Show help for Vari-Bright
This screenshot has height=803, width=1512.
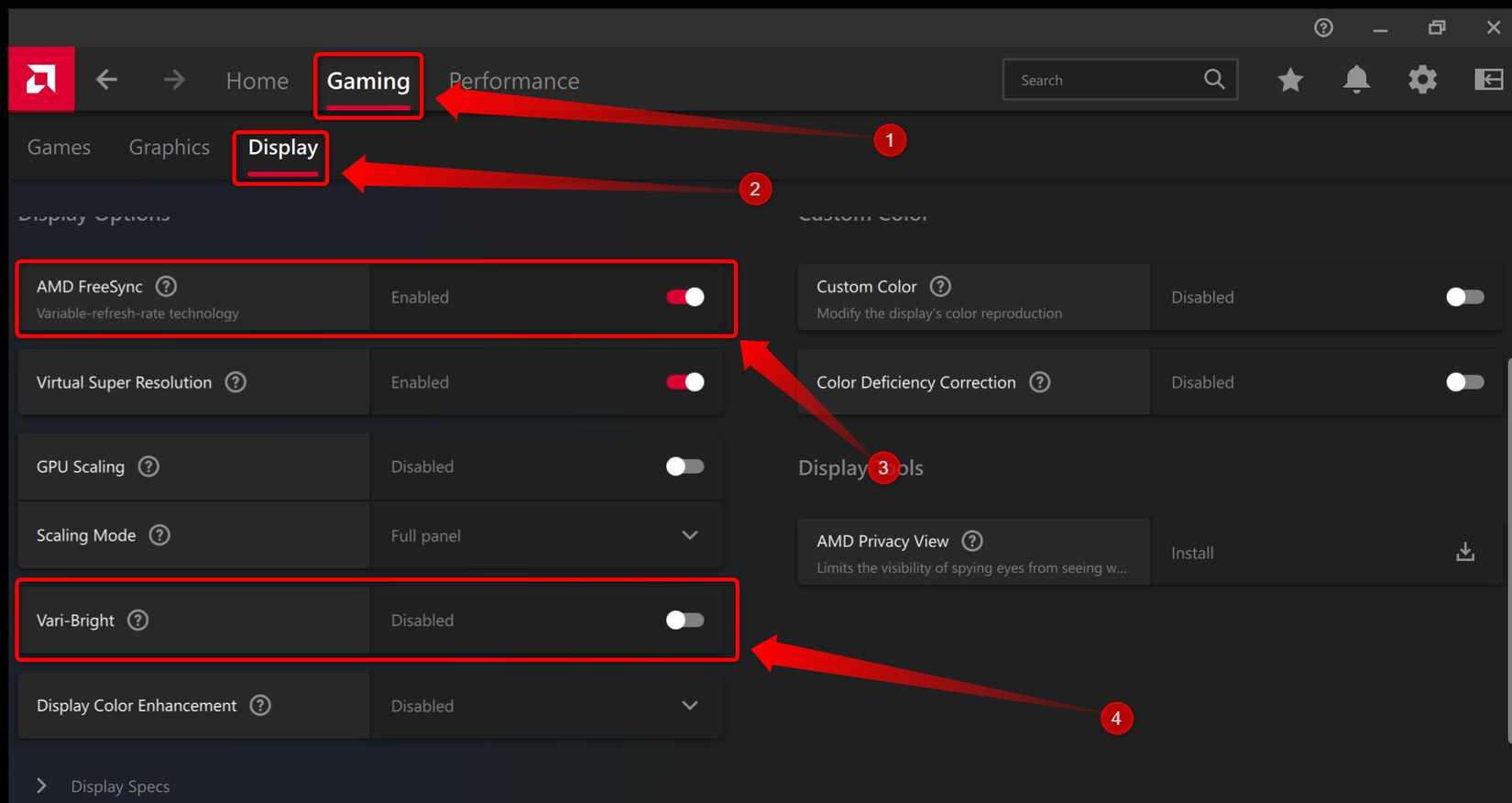(x=137, y=621)
